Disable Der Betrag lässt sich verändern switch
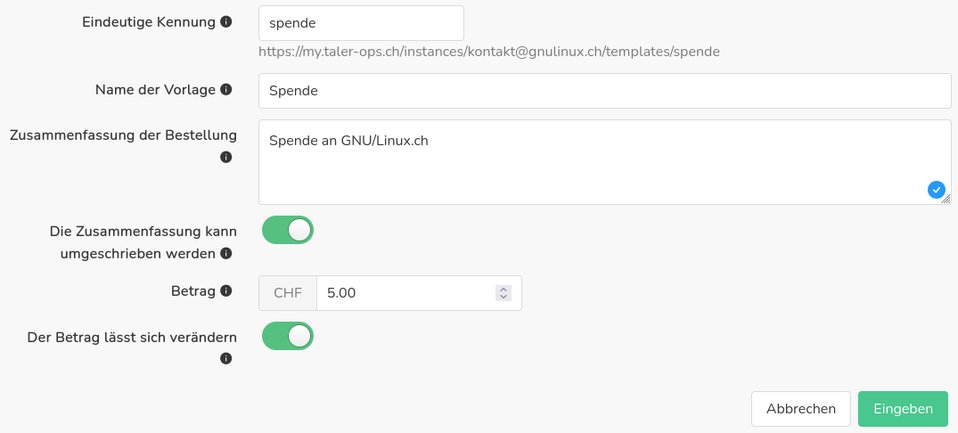Image resolution: width=958 pixels, height=433 pixels. pos(288,337)
